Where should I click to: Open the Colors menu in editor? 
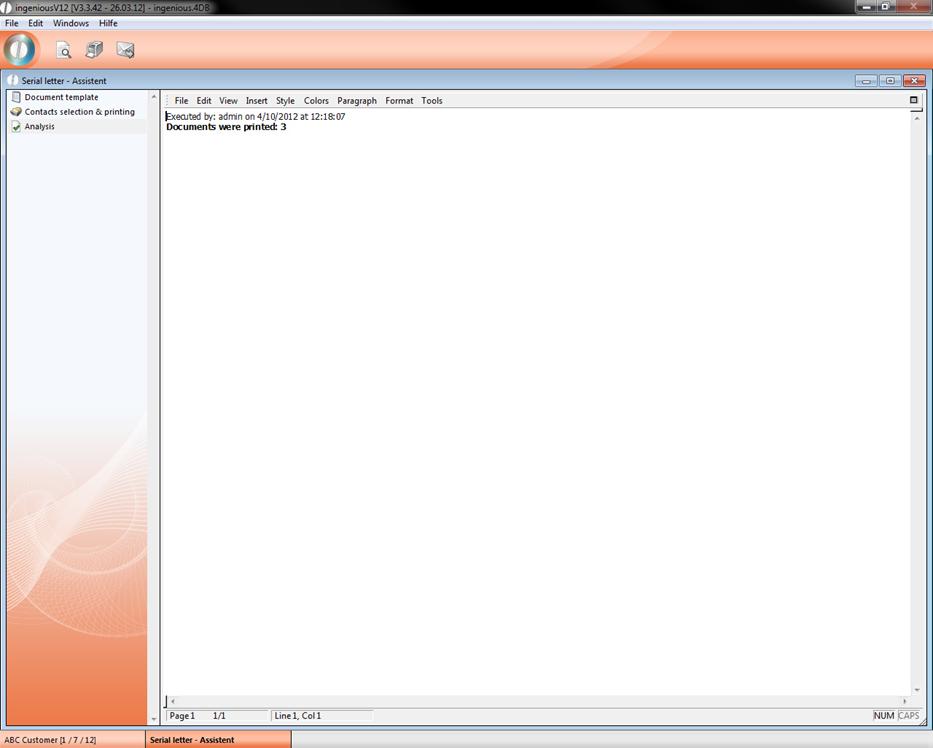coord(316,101)
